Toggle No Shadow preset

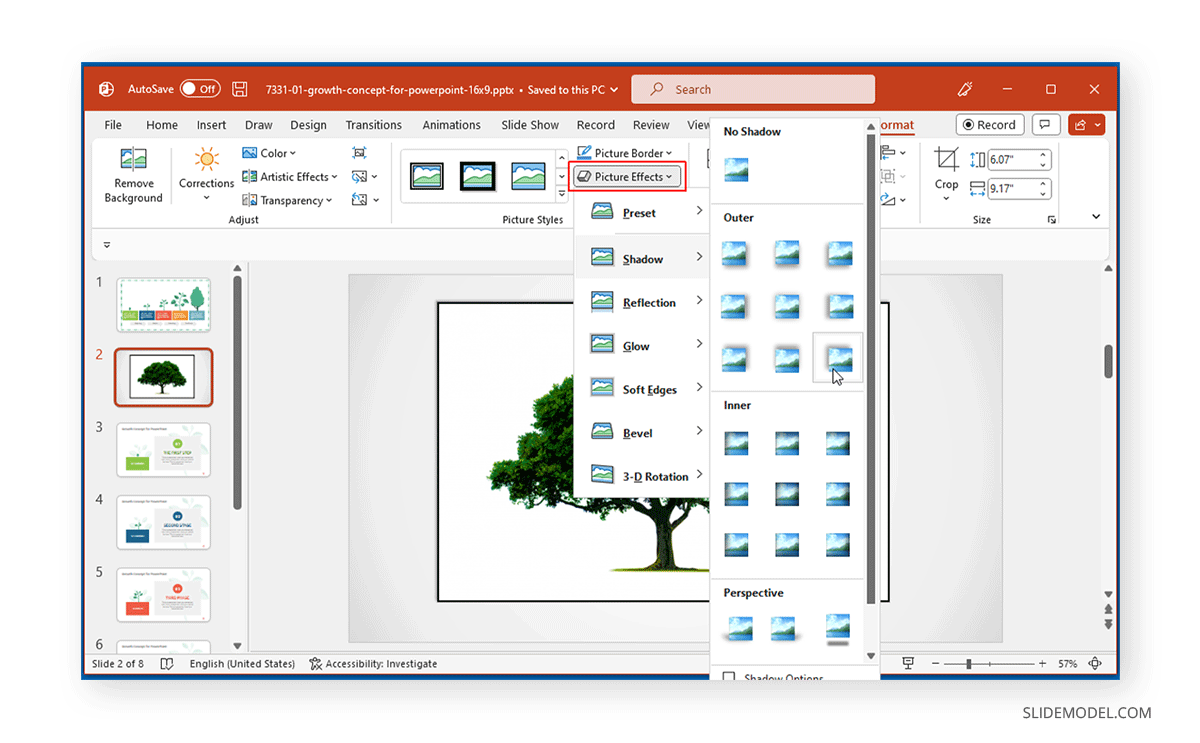click(x=736, y=170)
